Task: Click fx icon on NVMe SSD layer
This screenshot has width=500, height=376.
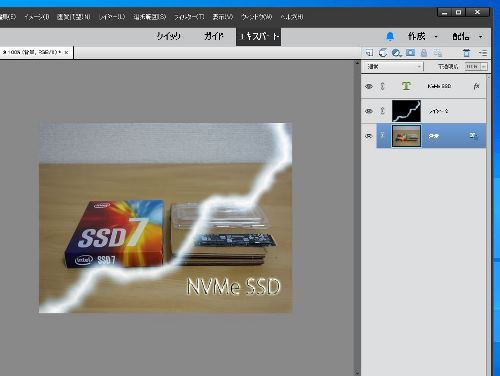Action: coord(476,86)
